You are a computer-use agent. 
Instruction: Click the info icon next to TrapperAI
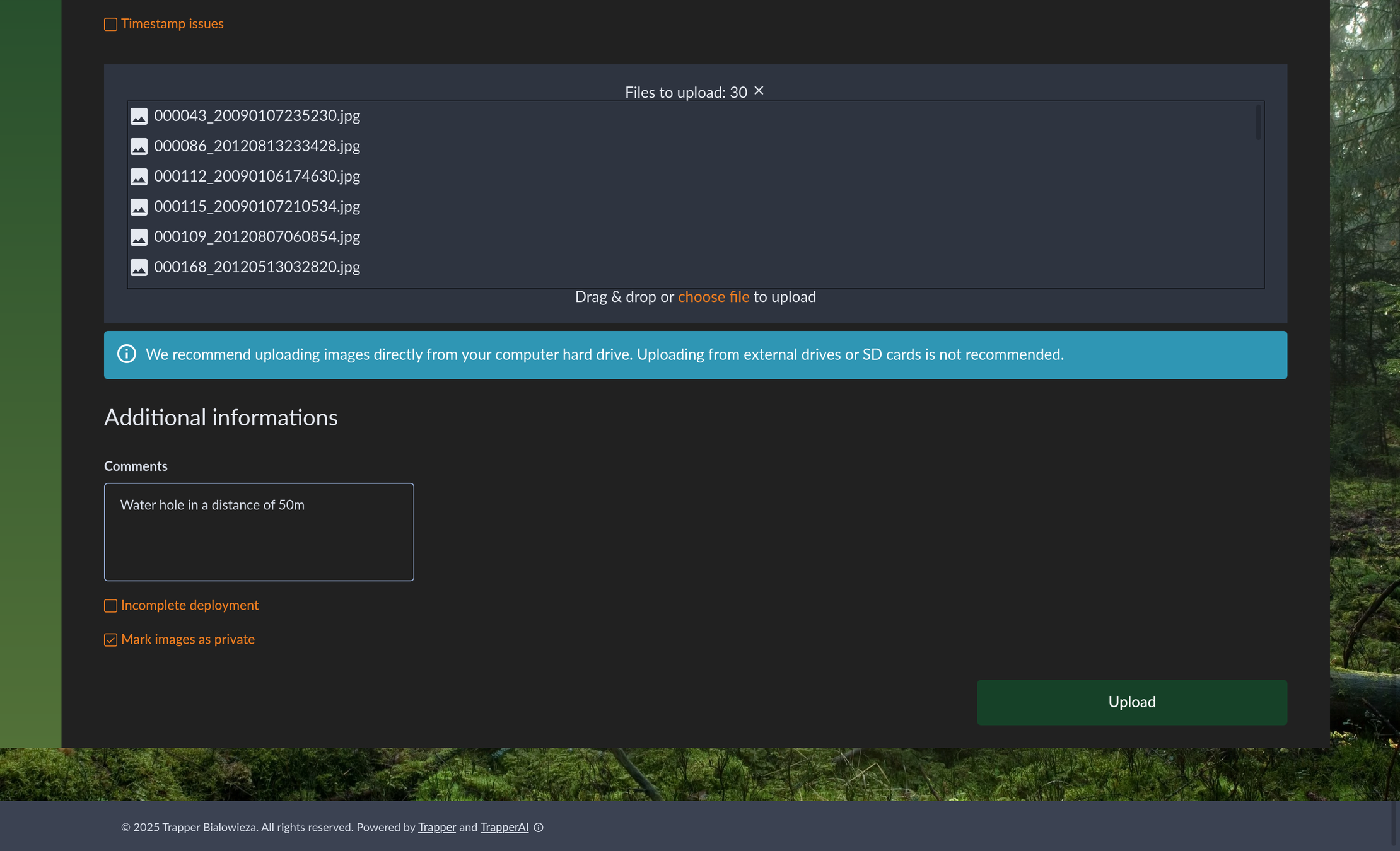point(539,828)
